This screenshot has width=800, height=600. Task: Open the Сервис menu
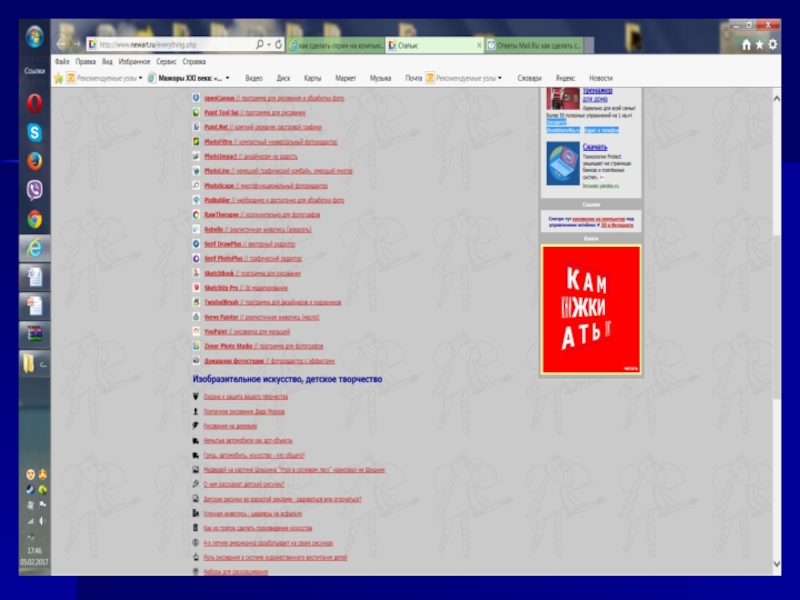click(166, 62)
